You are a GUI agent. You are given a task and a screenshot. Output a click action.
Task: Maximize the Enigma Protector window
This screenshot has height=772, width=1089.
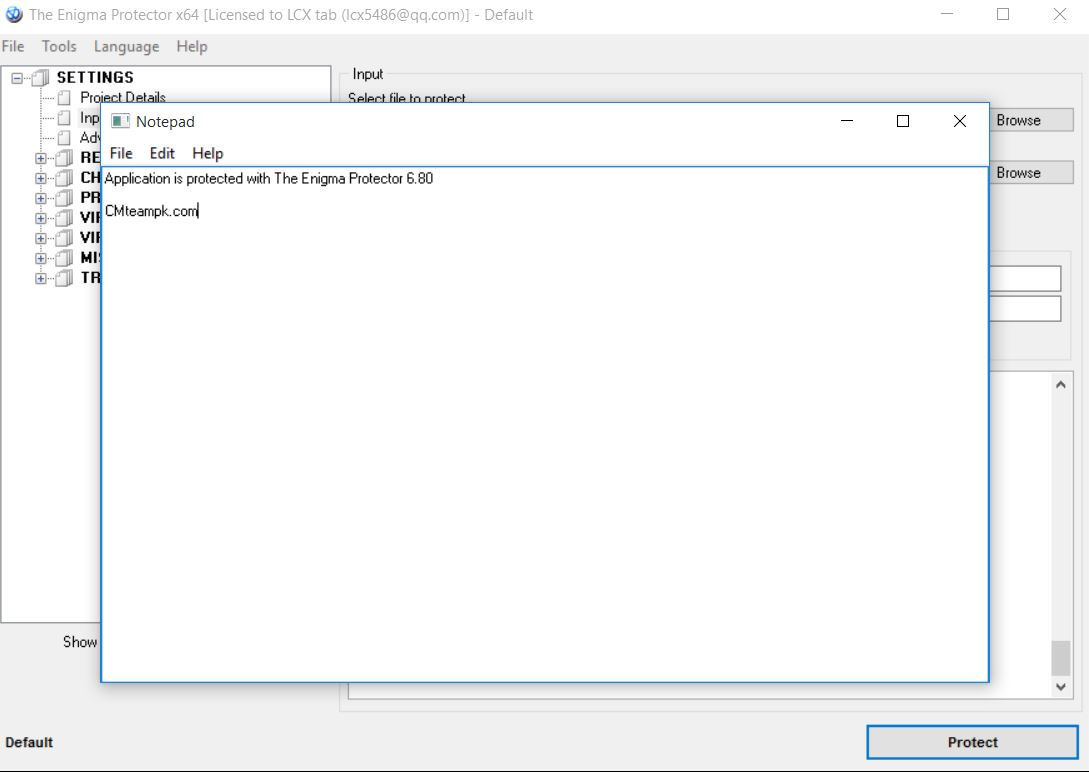1003,14
